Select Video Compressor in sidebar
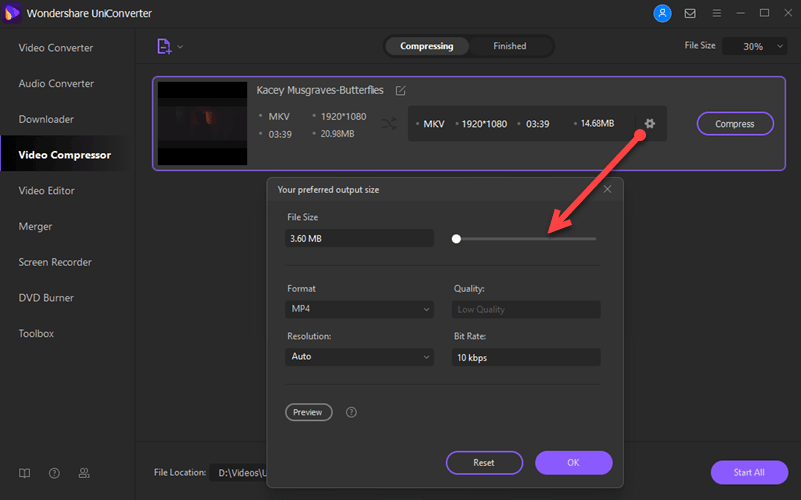Image resolution: width=801 pixels, height=500 pixels. 64,155
